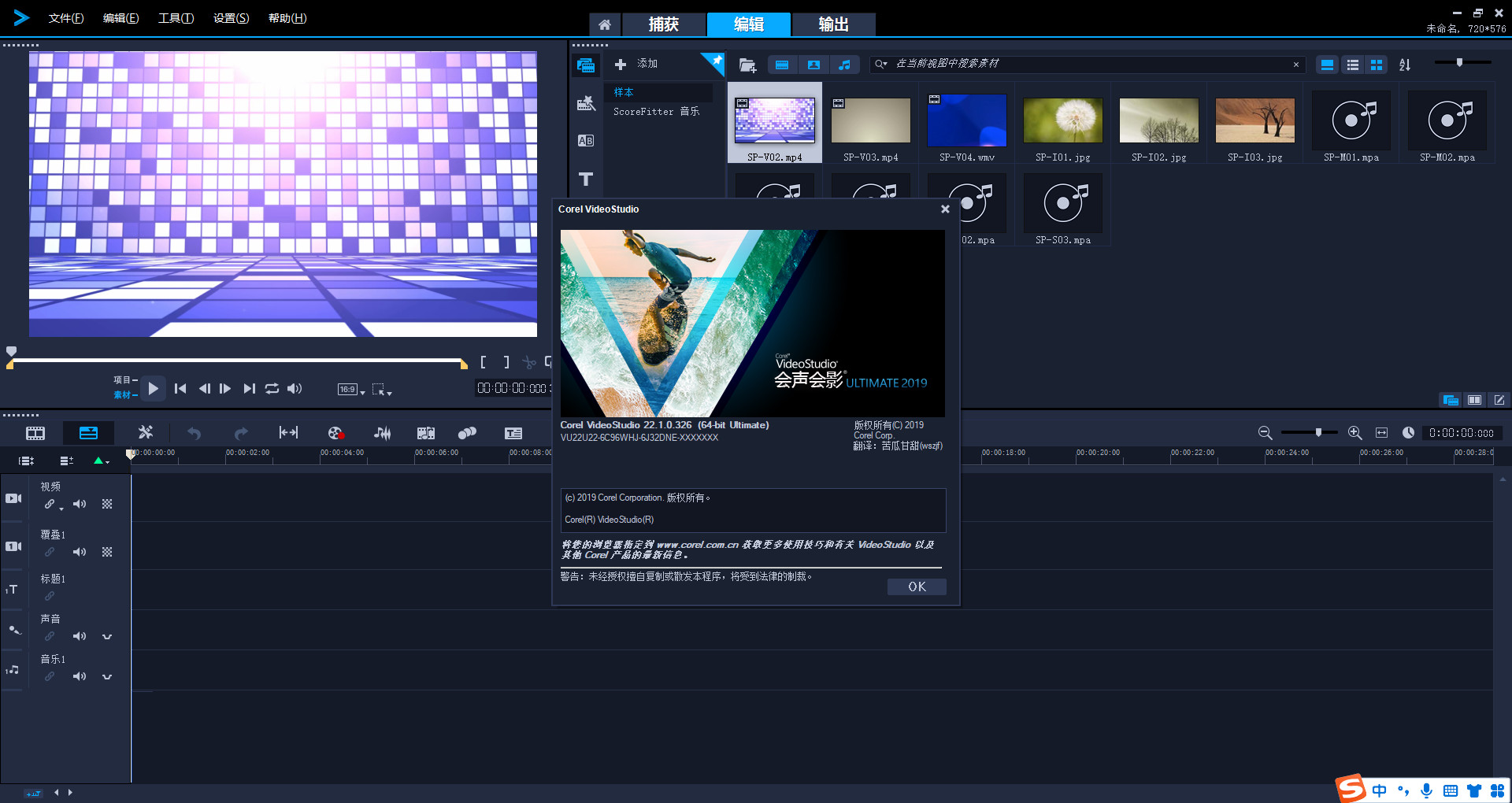The width and height of the screenshot is (1512, 803).
Task: Click the mark-in bracket button
Action: tap(484, 362)
